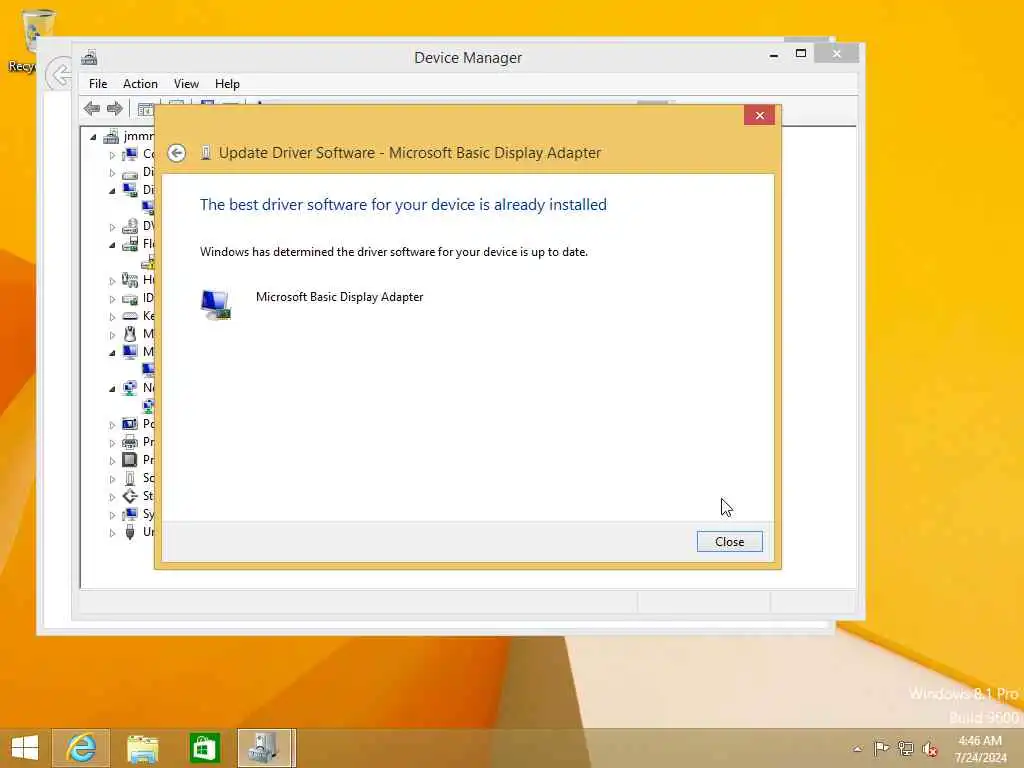Expand the IDE controllers category arrow
Screen dimensions: 1024x768
tap(112, 299)
